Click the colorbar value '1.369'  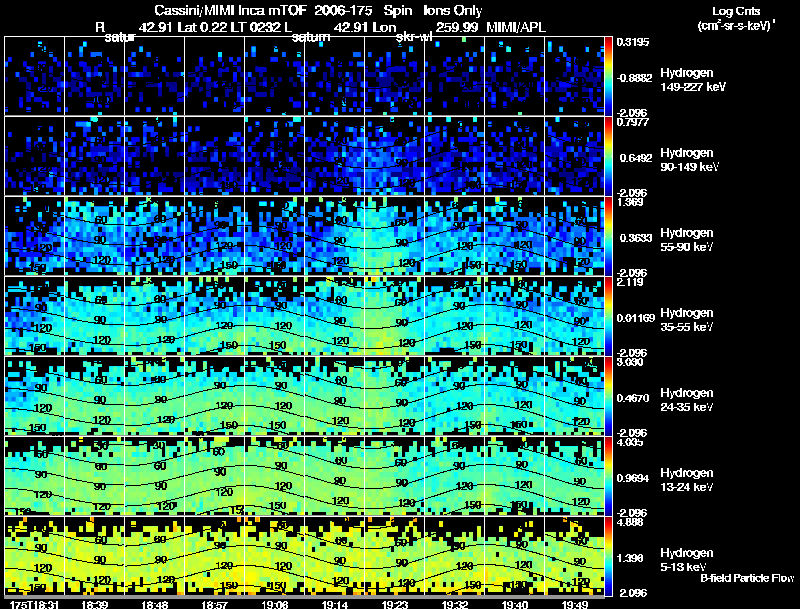click(x=630, y=202)
